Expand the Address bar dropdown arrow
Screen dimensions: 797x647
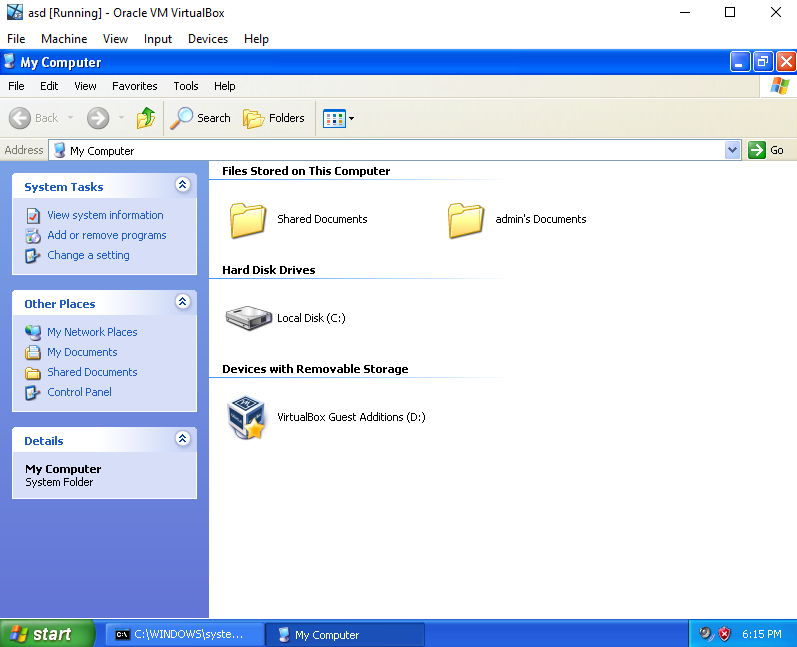(x=732, y=150)
